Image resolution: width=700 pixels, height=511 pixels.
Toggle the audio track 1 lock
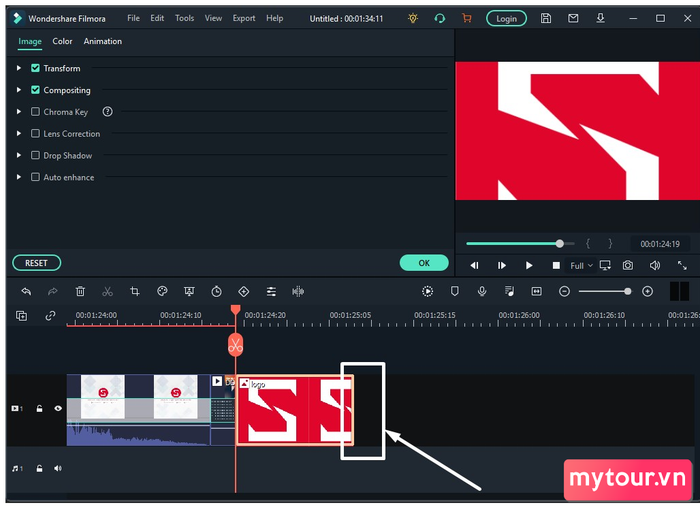(x=39, y=469)
